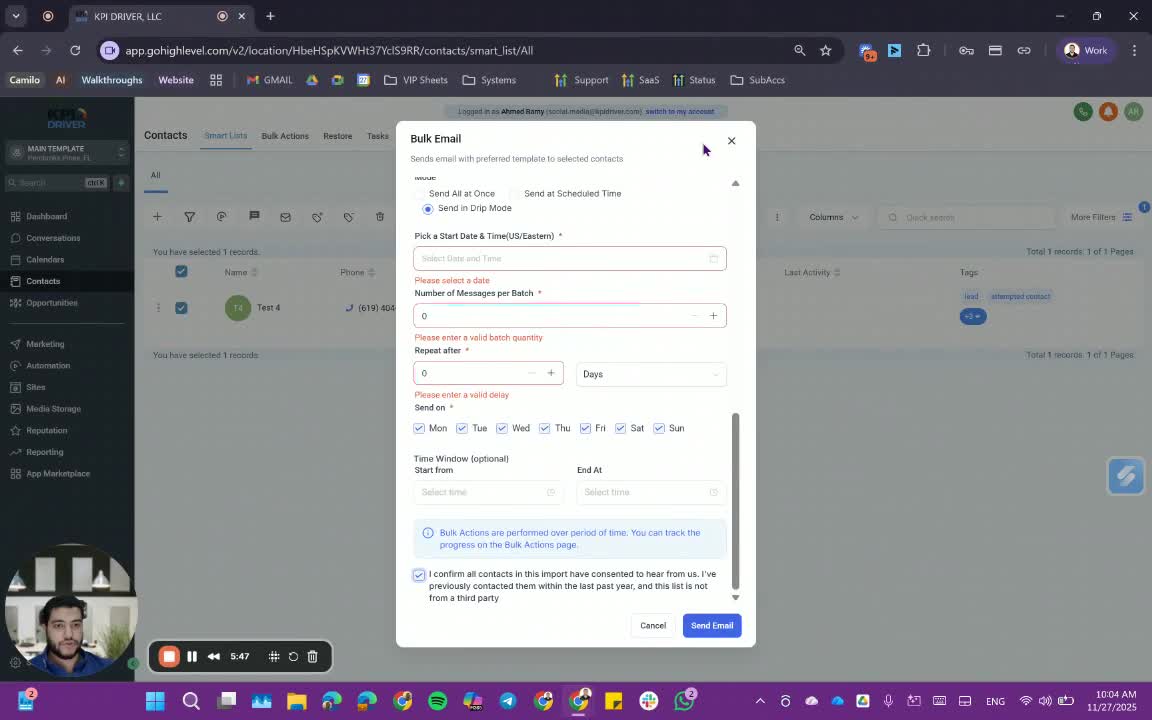Click the send SMS message icon

click(x=254, y=216)
